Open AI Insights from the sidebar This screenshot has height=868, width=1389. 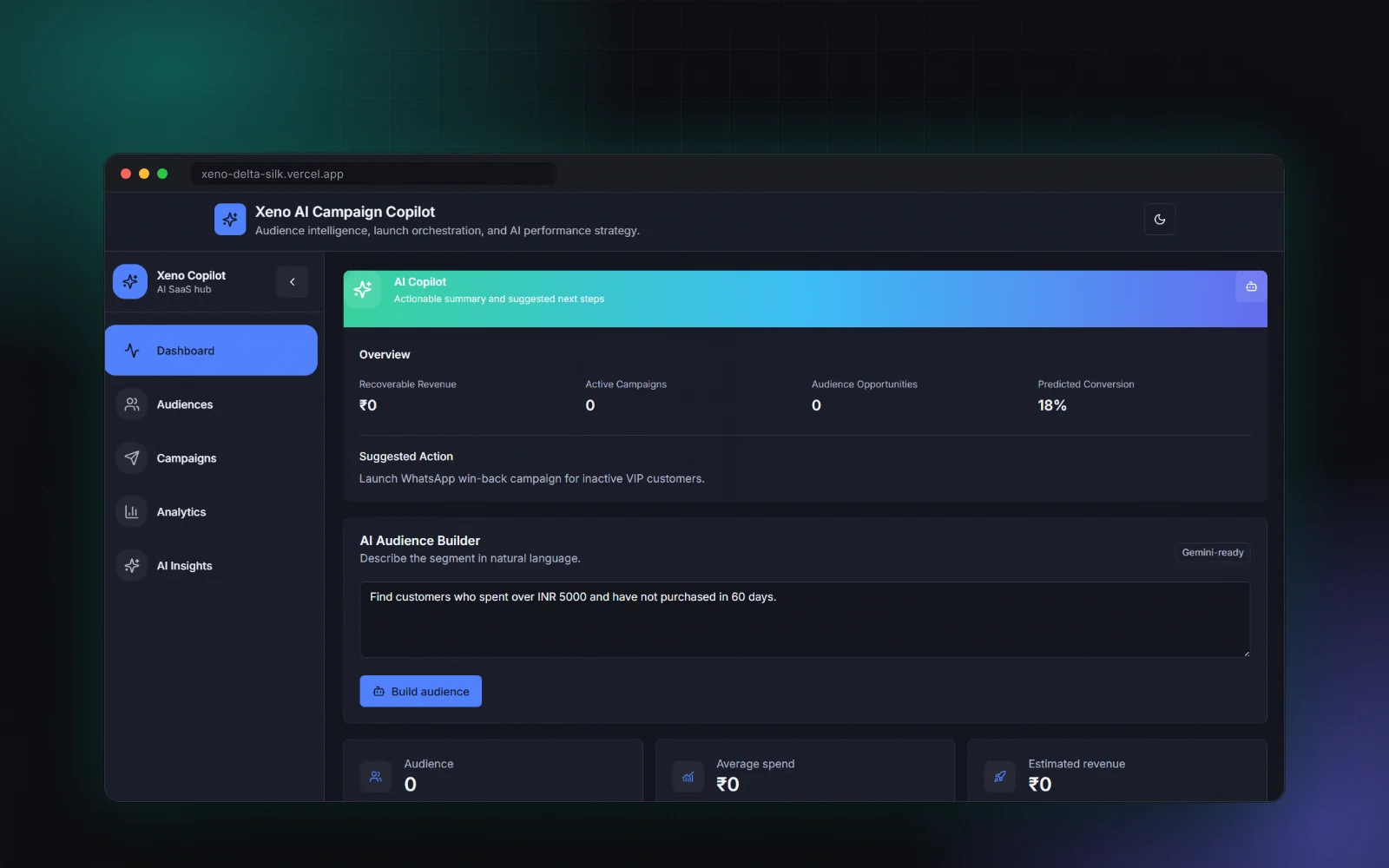point(211,566)
